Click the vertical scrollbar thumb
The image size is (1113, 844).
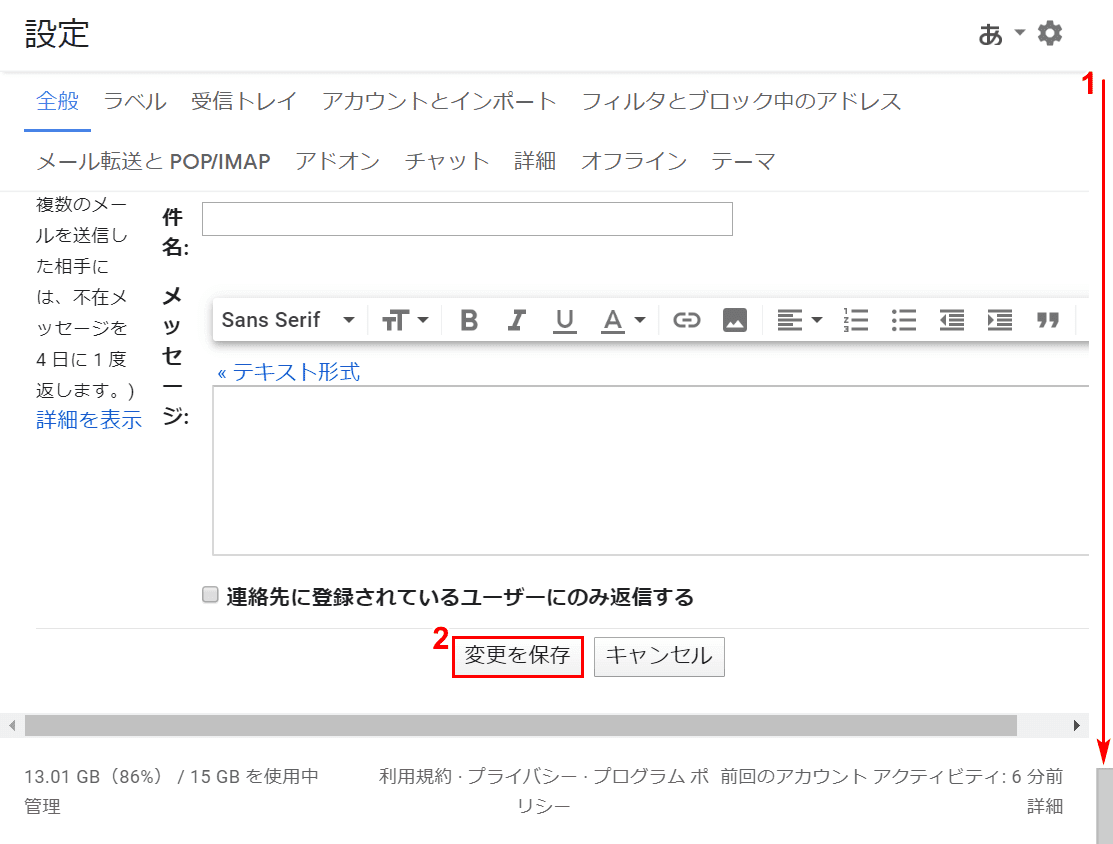coord(1104,805)
